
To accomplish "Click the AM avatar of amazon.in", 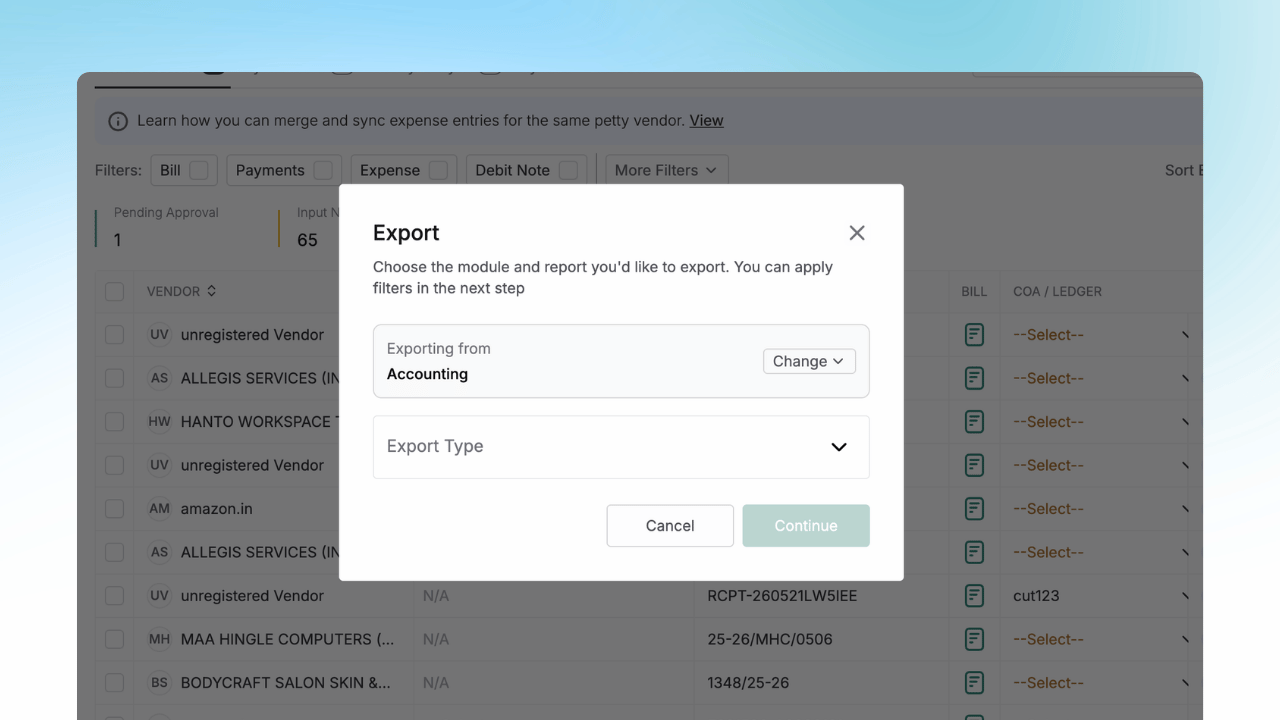I will pos(159,509).
